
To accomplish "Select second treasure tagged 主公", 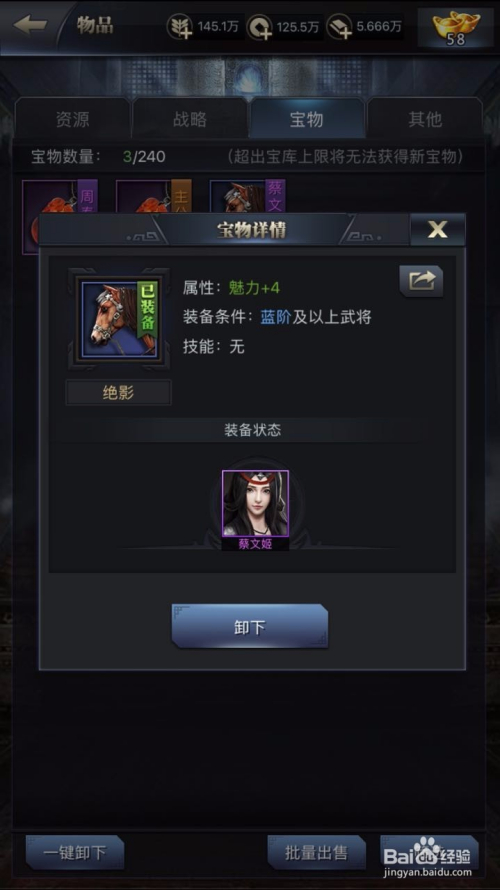I will (x=153, y=198).
